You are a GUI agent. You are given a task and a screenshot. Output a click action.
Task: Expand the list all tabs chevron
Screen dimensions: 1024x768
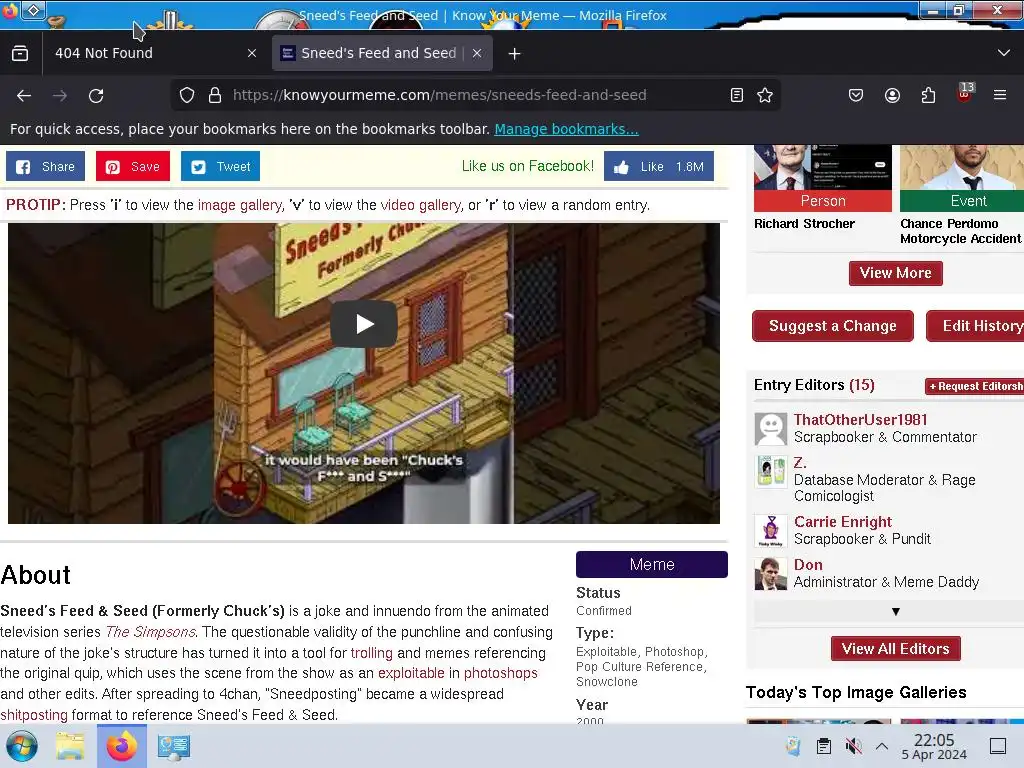click(1004, 53)
